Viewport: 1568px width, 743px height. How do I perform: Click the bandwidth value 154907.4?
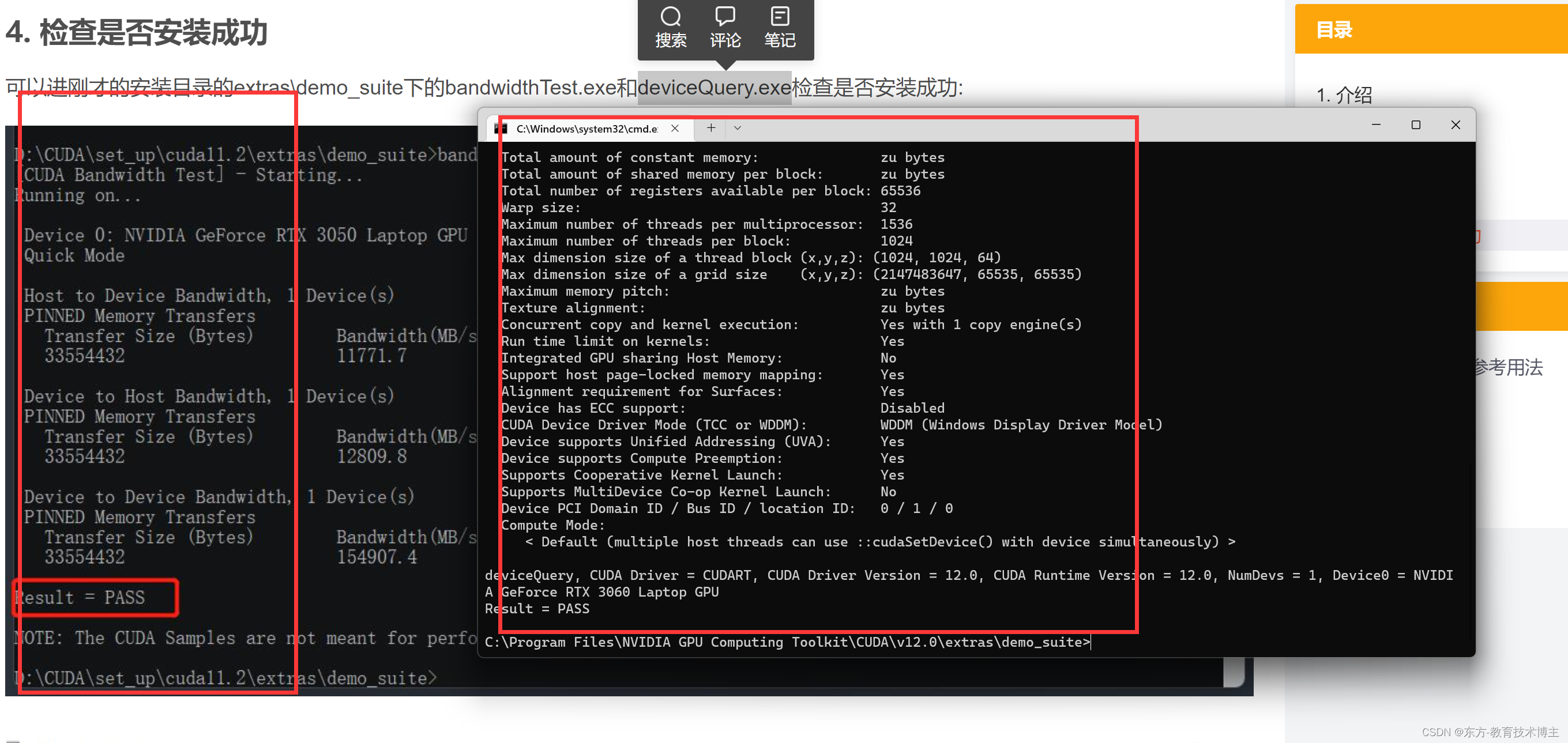click(x=377, y=556)
